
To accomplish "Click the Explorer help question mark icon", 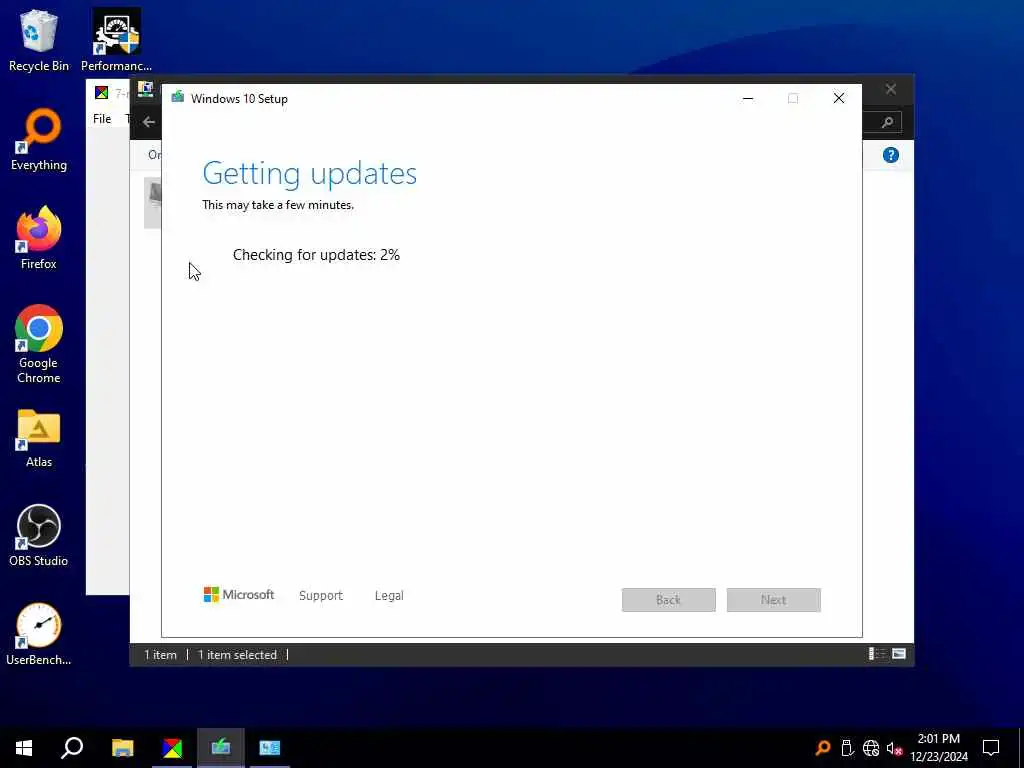I will 890,155.
